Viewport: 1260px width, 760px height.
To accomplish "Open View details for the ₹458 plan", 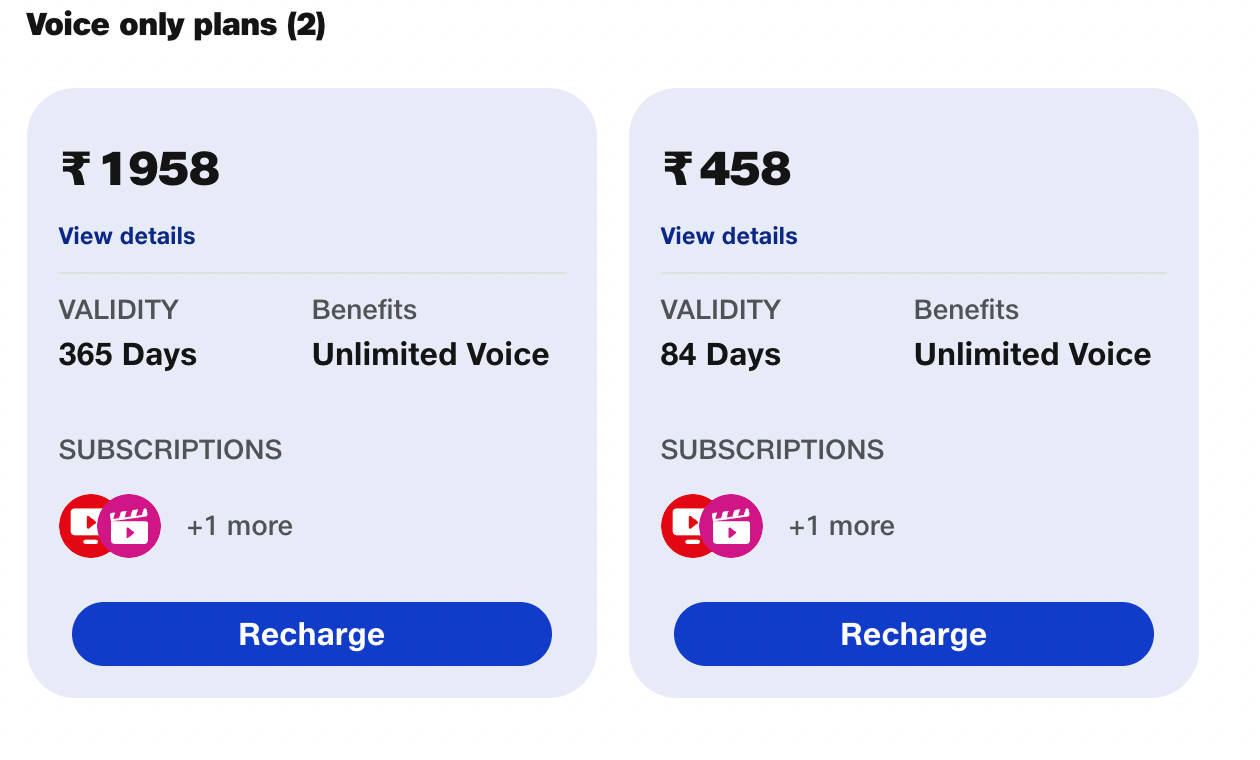I will click(729, 236).
